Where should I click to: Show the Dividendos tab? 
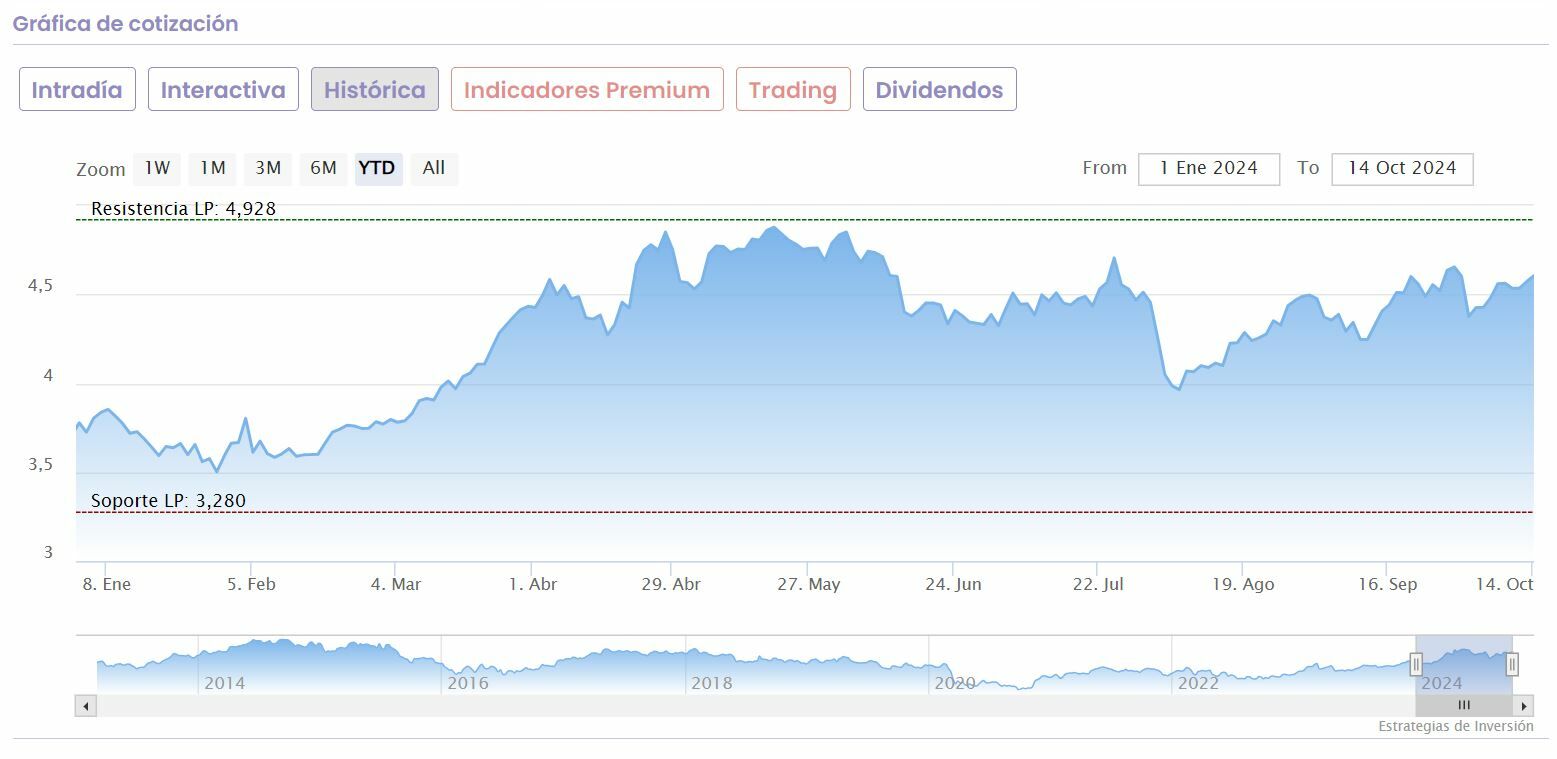(939, 90)
